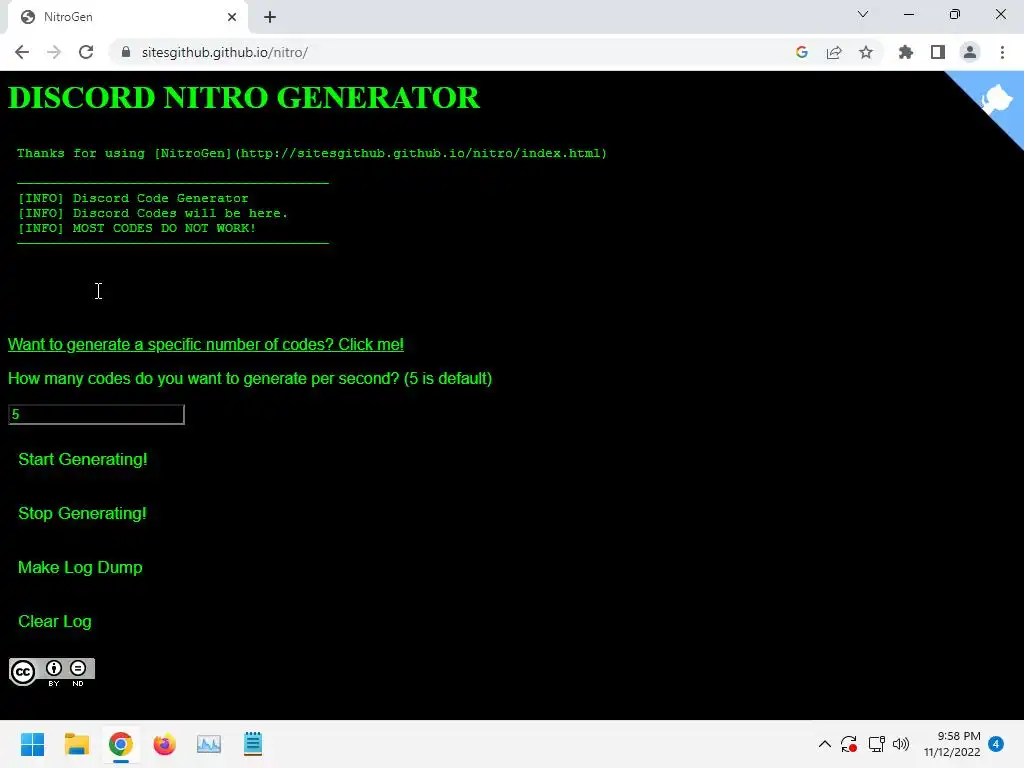Image resolution: width=1024 pixels, height=768 pixels.
Task: Open the Extensions puzzle-piece menu
Action: [906, 52]
